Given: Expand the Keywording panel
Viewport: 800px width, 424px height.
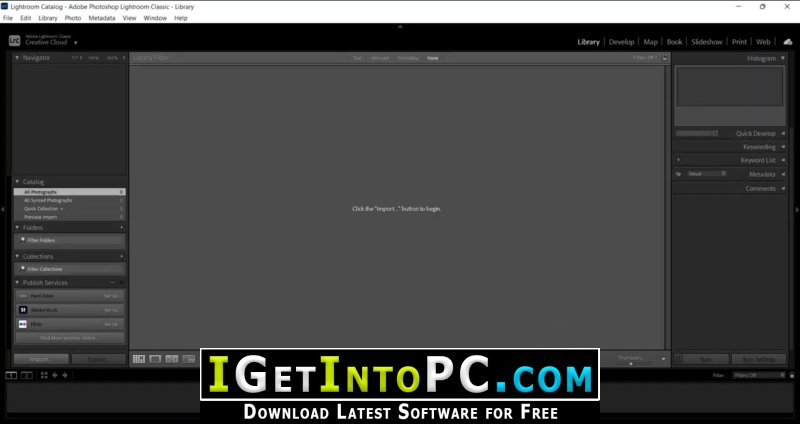Looking at the screenshot, I should [783, 147].
